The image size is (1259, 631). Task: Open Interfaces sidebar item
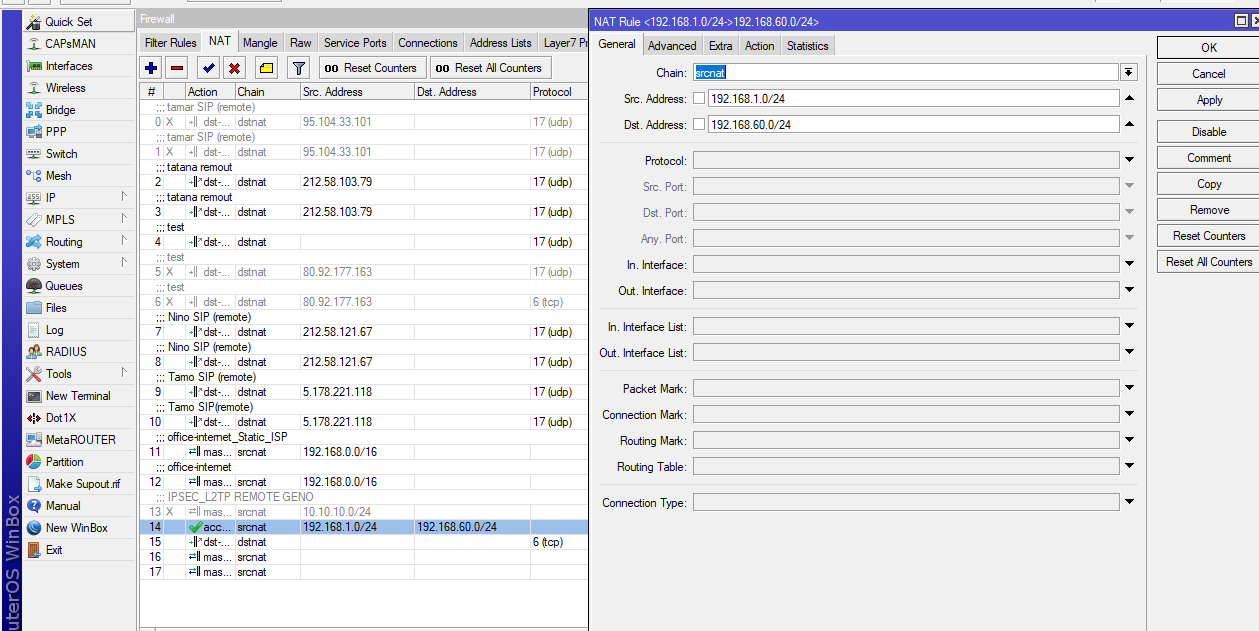click(x=78, y=66)
